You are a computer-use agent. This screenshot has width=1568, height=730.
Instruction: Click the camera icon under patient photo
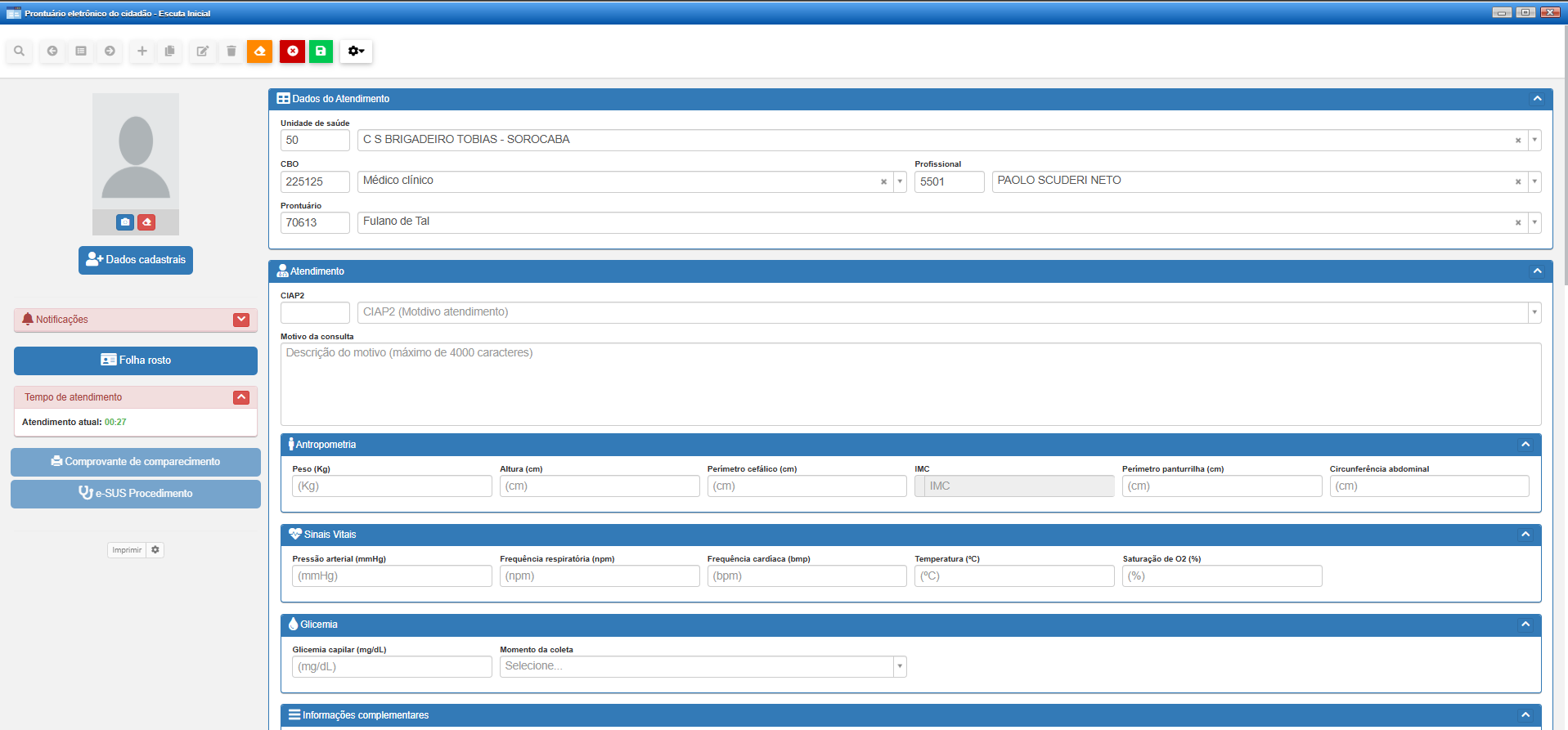[x=125, y=222]
